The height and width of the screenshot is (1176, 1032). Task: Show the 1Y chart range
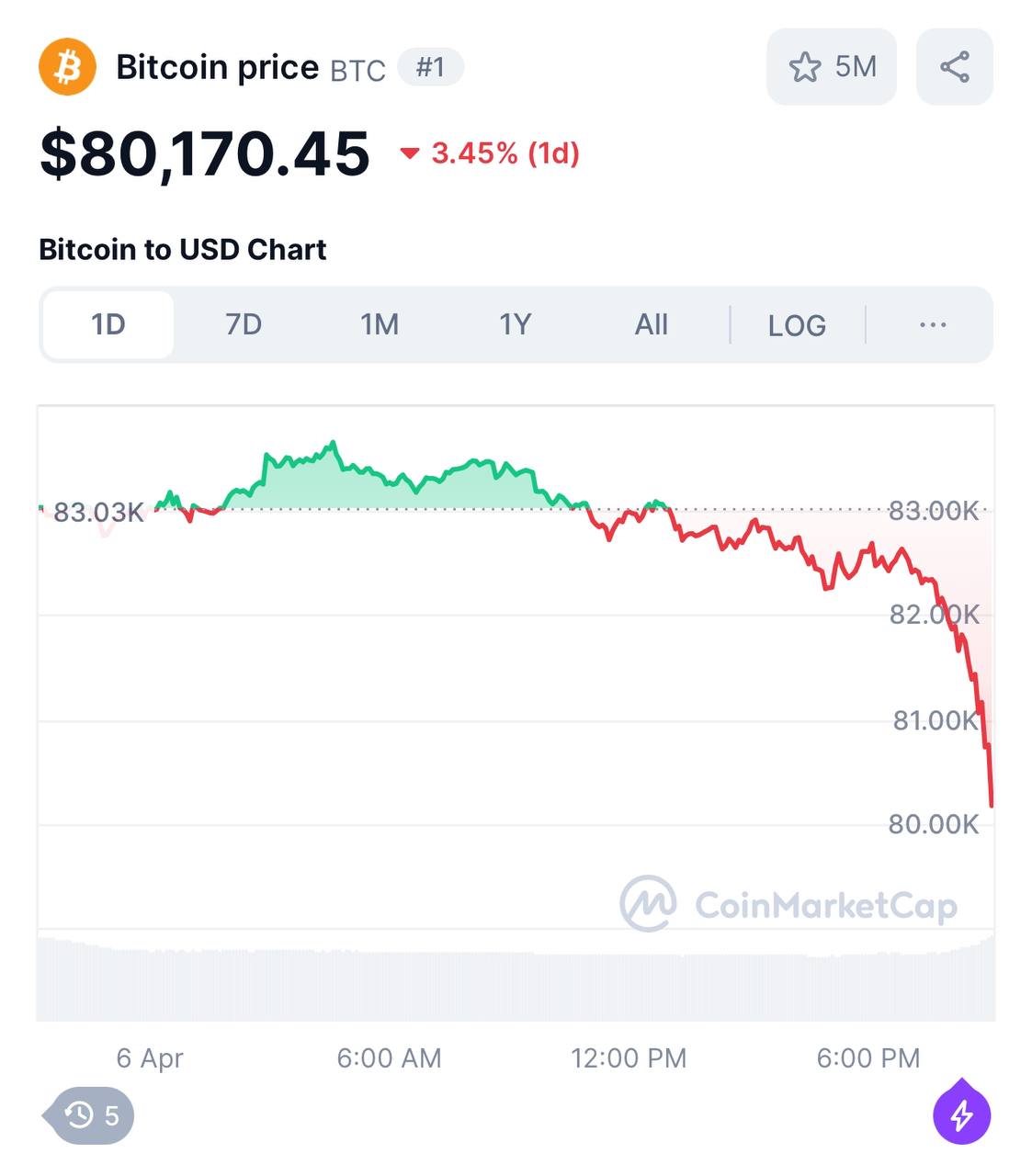pos(516,324)
